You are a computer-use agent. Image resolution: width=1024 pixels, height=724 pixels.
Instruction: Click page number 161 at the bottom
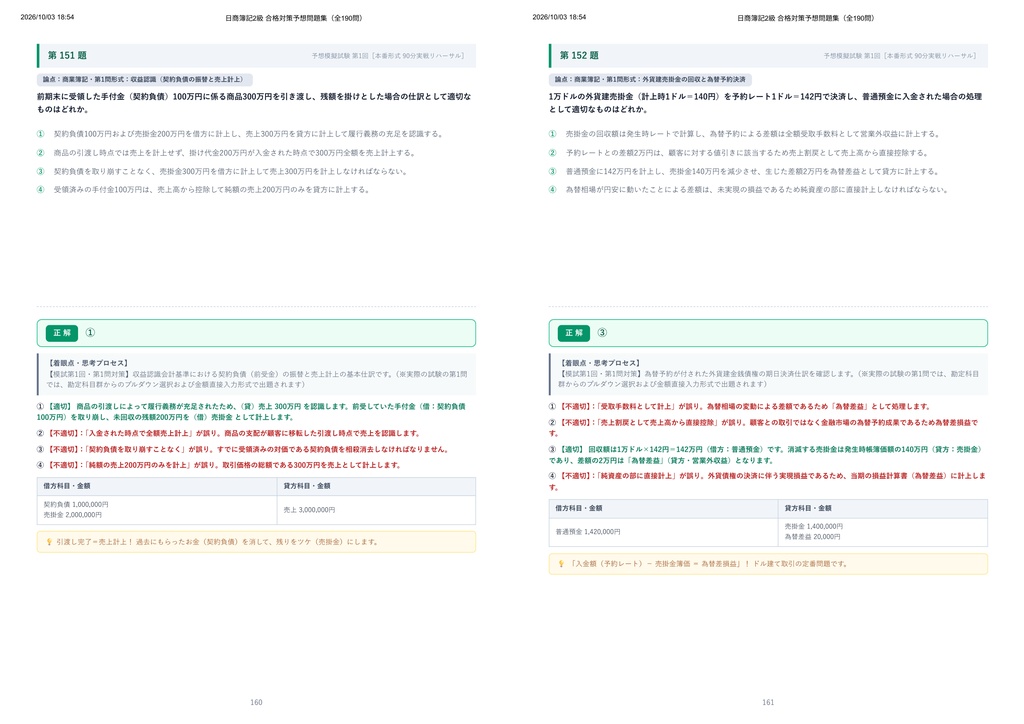point(768,702)
